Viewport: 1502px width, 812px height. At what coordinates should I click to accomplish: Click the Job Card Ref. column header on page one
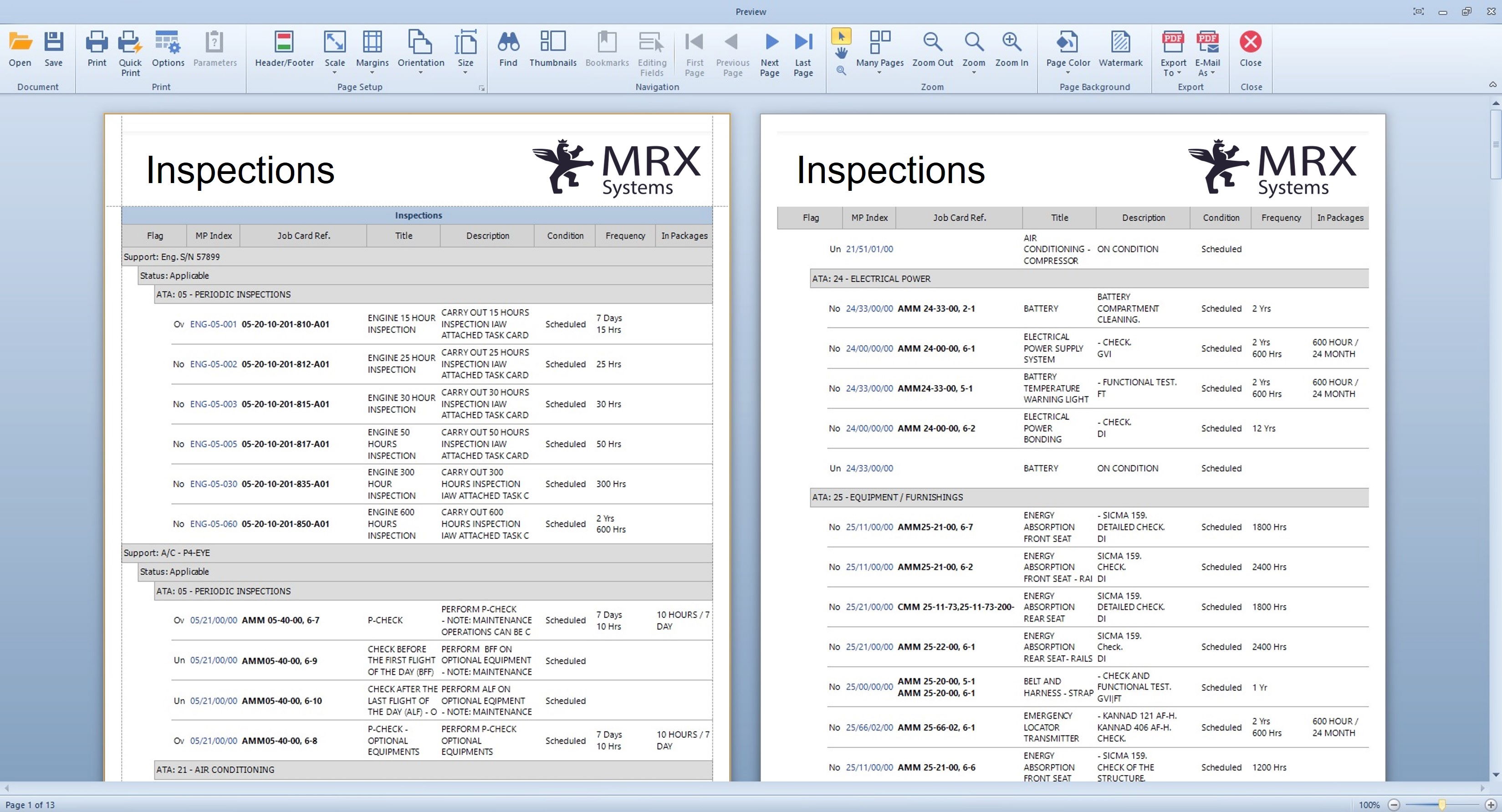pyautogui.click(x=303, y=235)
